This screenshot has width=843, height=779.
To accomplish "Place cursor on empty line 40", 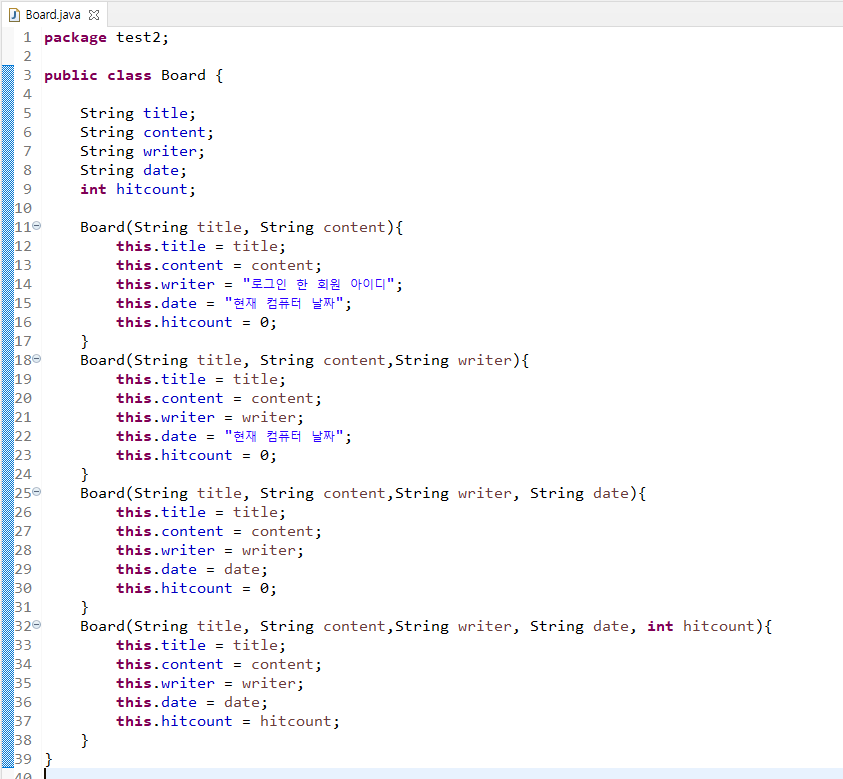I will click(x=443, y=774).
